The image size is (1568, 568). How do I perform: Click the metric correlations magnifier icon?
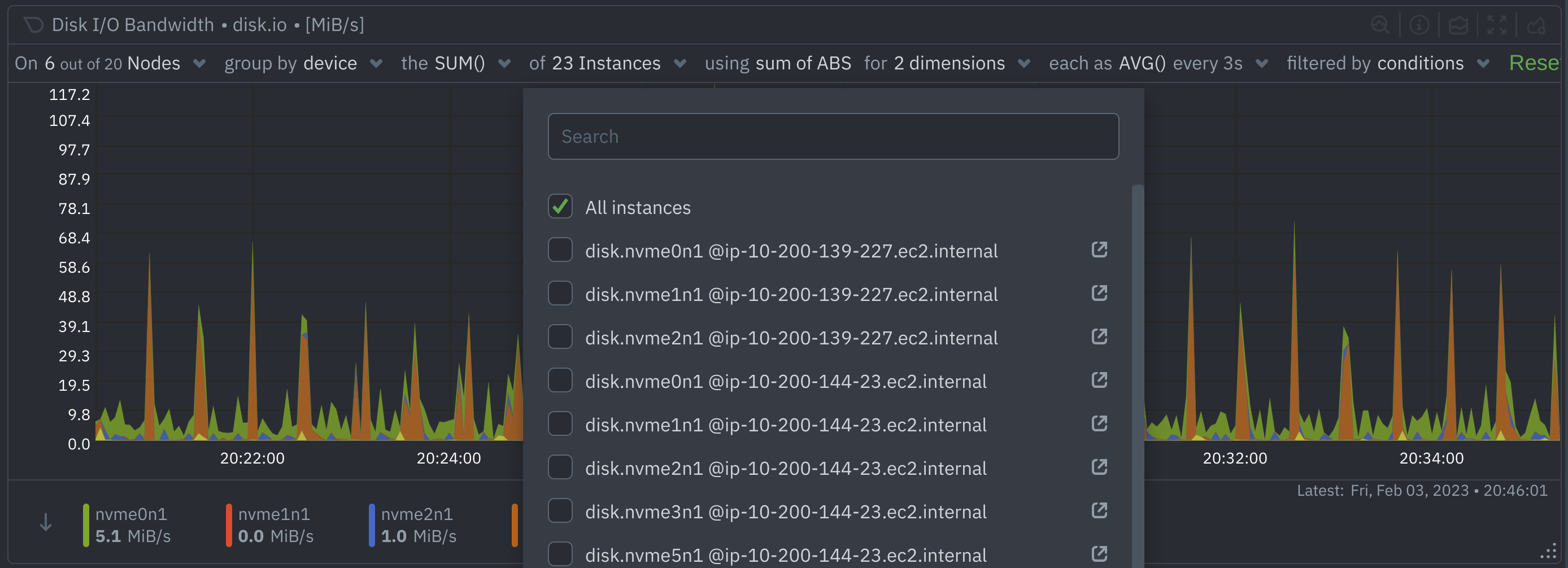(x=1380, y=25)
